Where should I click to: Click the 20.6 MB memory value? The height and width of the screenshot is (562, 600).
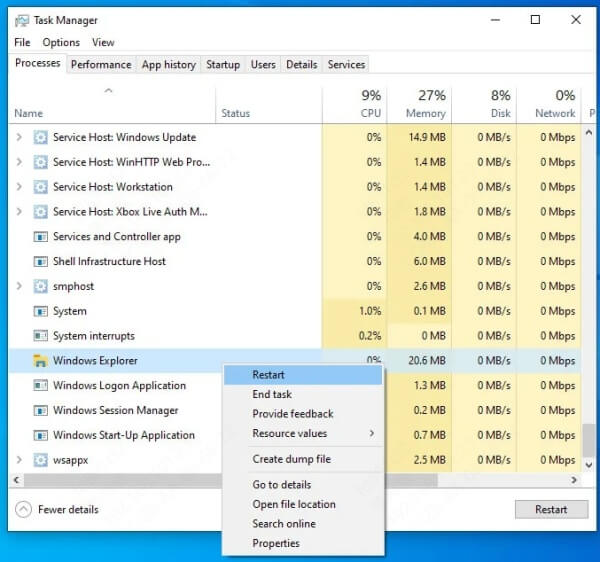427,361
